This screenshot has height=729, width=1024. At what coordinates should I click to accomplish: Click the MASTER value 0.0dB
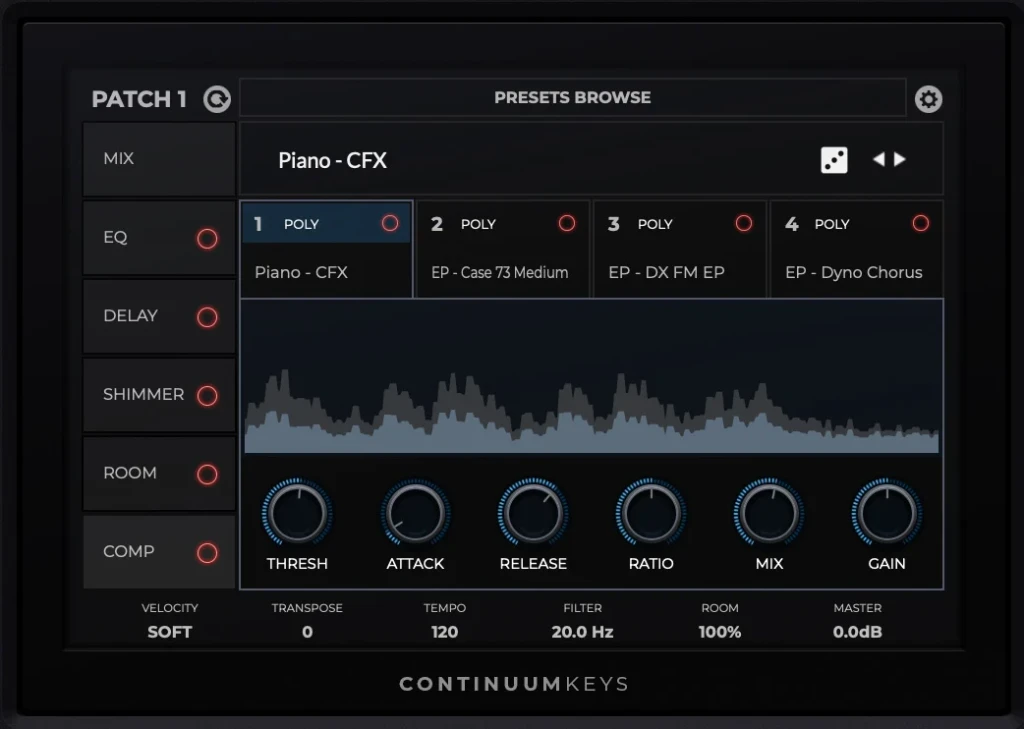(x=857, y=632)
